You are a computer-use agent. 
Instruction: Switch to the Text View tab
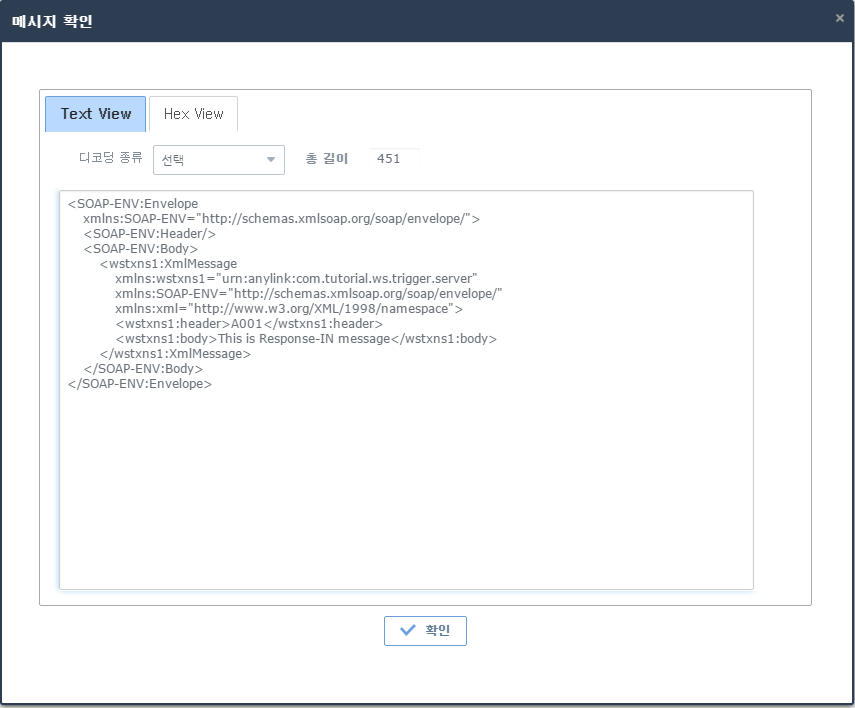95,114
